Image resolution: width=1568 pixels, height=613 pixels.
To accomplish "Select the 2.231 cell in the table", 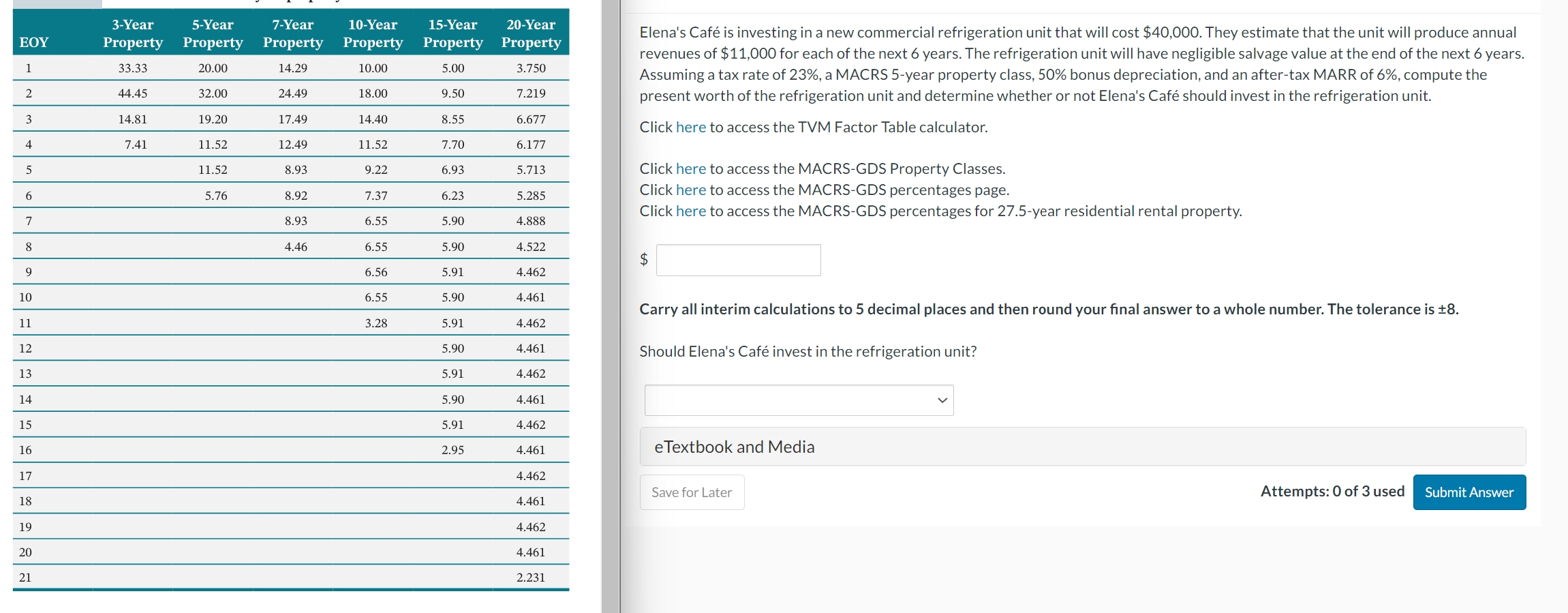I will pos(531,578).
